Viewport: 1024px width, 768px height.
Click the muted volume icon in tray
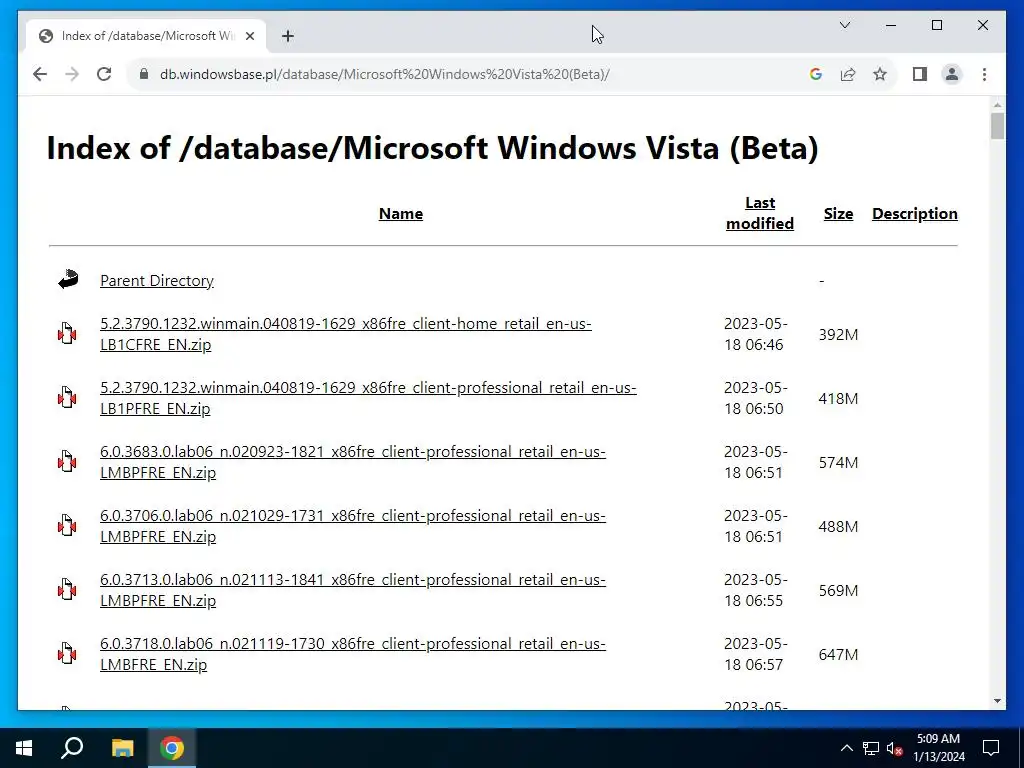(x=894, y=748)
